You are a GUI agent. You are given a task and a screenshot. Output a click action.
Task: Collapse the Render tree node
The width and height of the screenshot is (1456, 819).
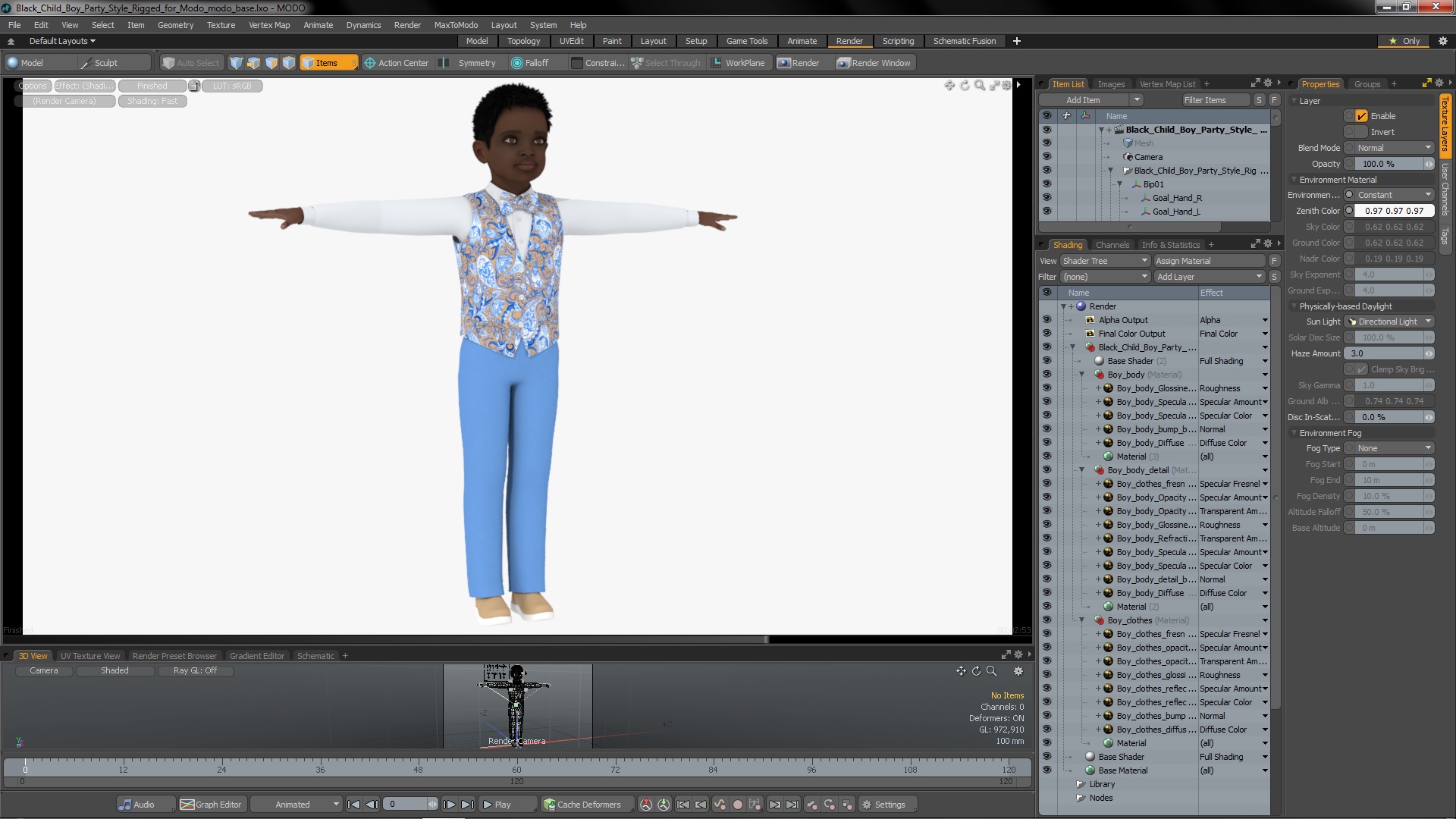[x=1063, y=306]
